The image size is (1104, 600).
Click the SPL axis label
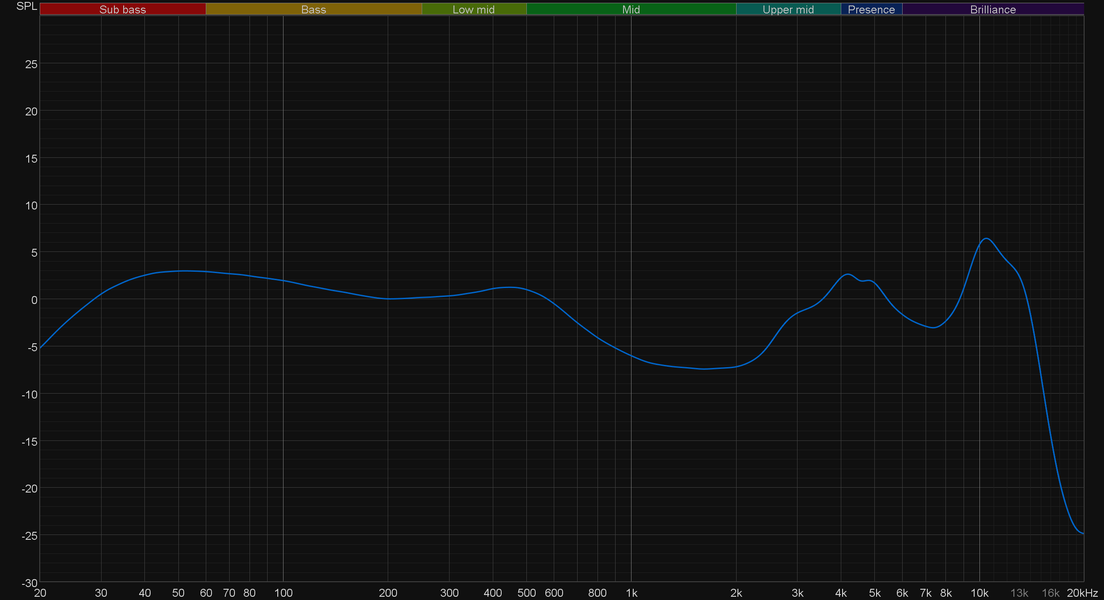pos(26,6)
